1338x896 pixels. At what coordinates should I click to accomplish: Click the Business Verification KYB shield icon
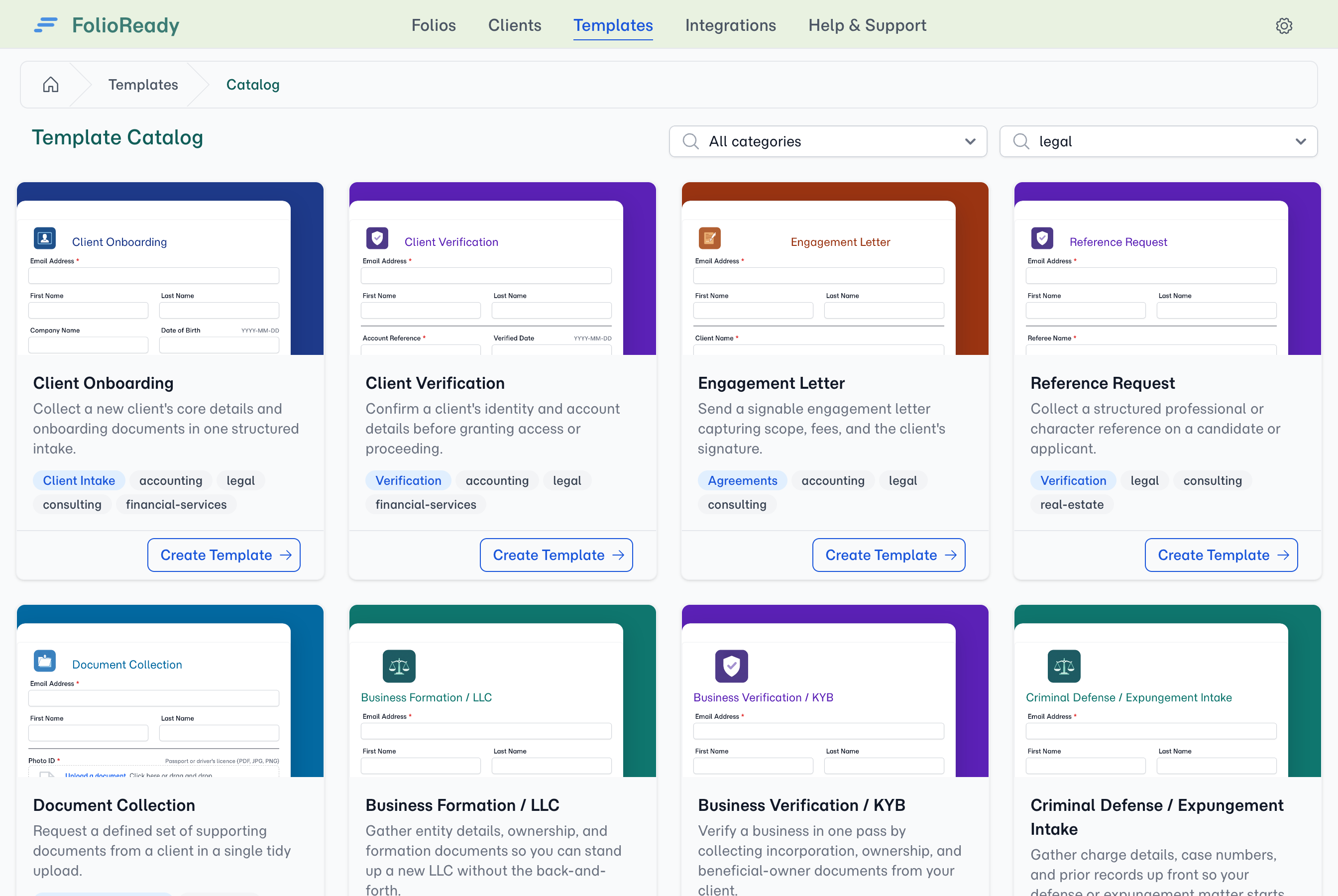click(x=731, y=666)
